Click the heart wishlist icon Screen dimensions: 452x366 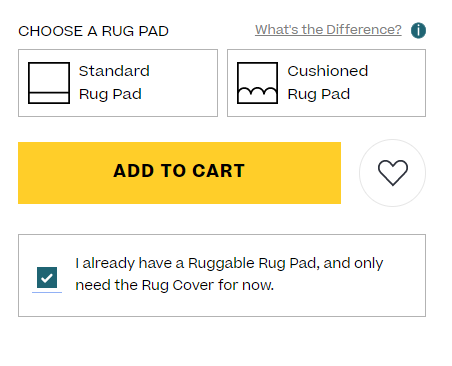(393, 173)
